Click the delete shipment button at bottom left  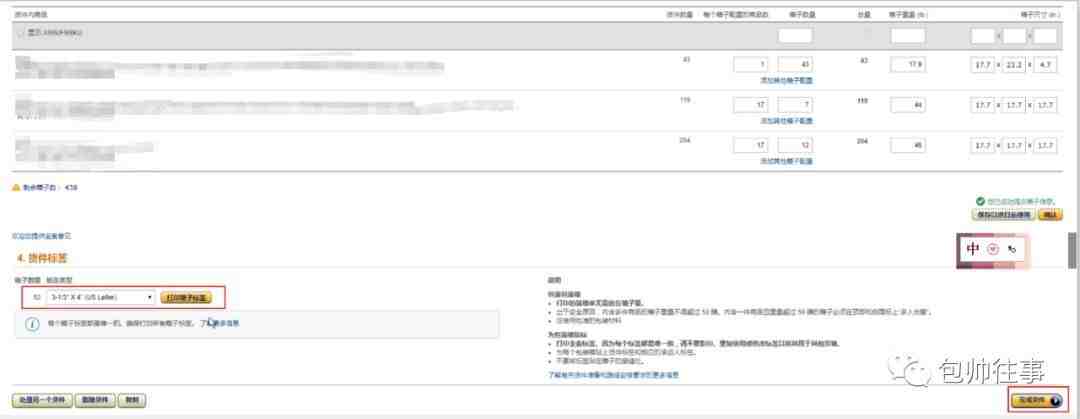[94, 400]
